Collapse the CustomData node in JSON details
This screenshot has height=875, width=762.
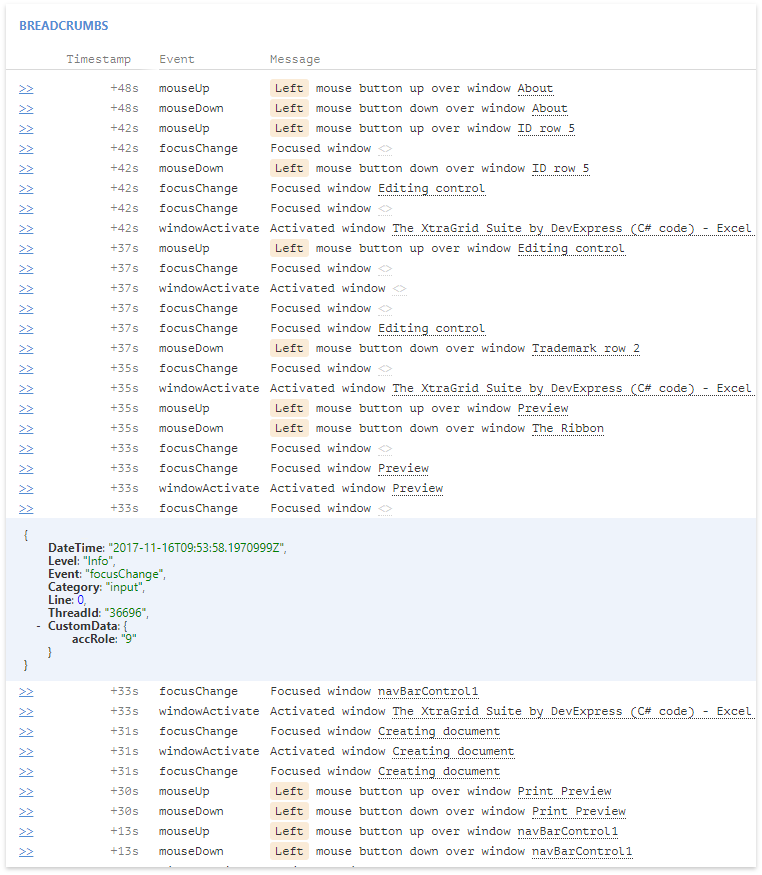pos(38,626)
